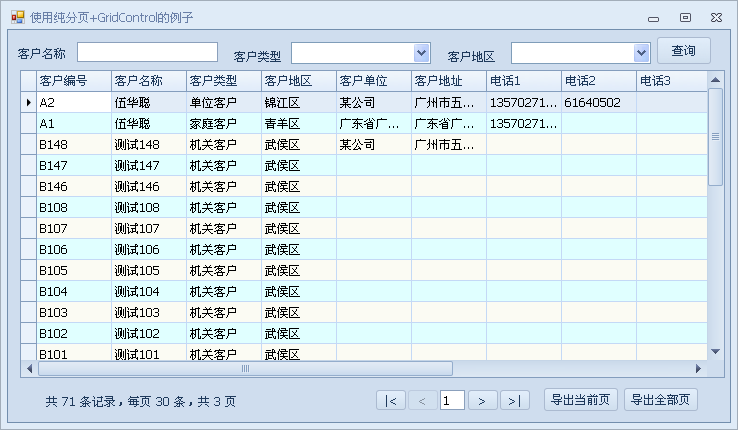Screen dimensions: 738x430
Task: Open the 客户类型 dropdown
Action: click(x=421, y=53)
